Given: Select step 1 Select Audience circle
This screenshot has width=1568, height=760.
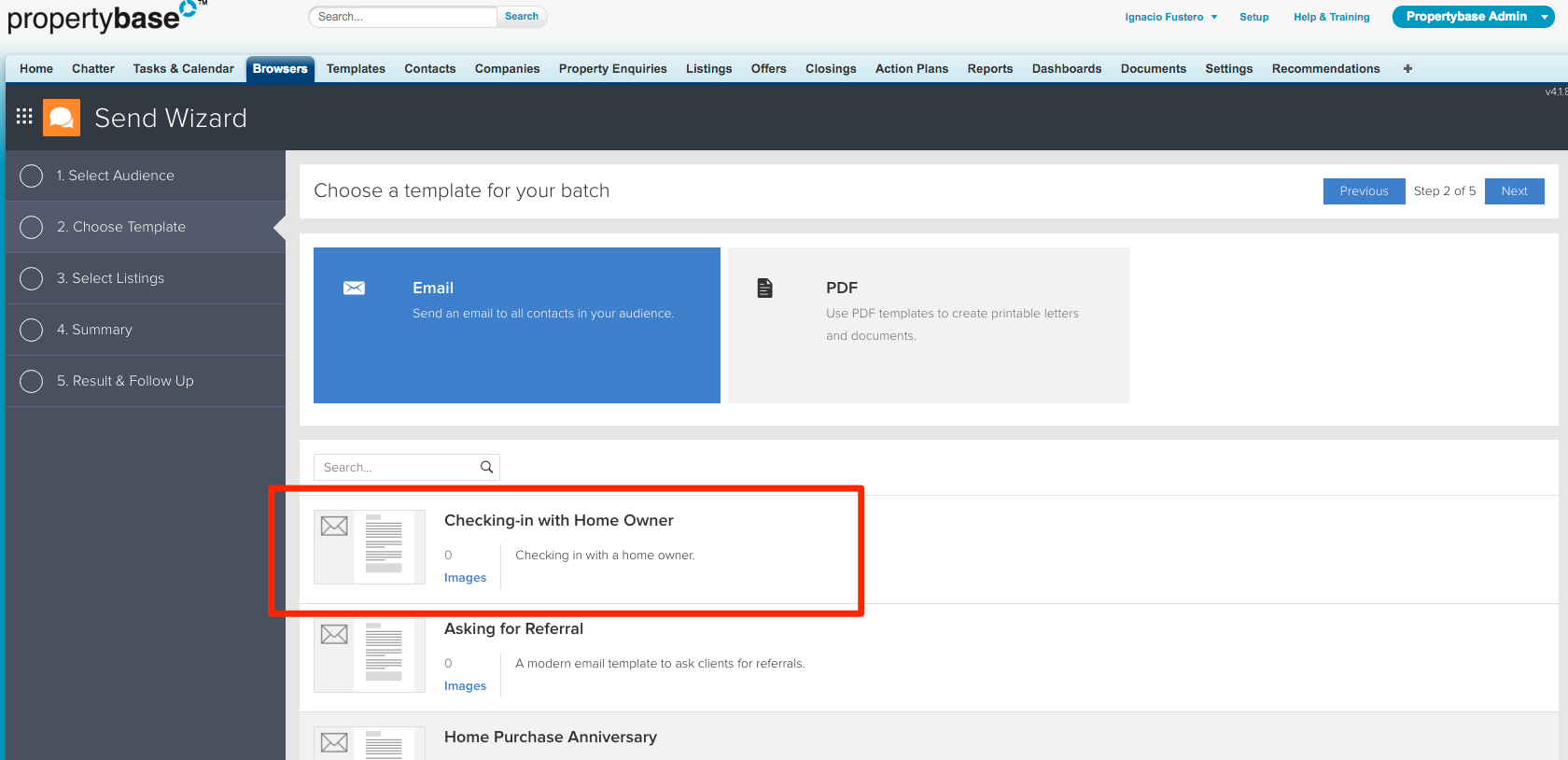Looking at the screenshot, I should point(31,176).
